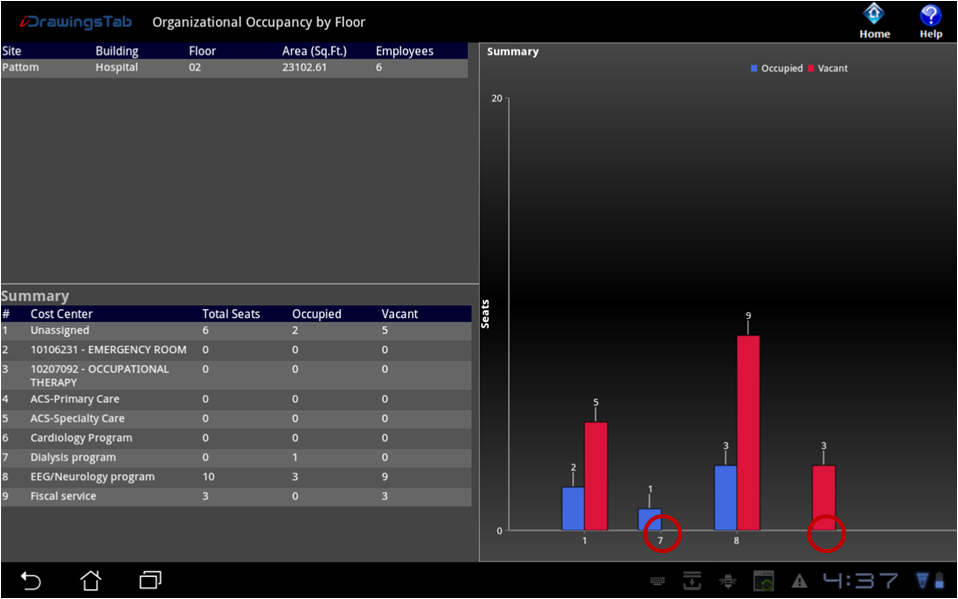Select the Pattom site row
Screen dimensions: 958x599
[x=235, y=68]
